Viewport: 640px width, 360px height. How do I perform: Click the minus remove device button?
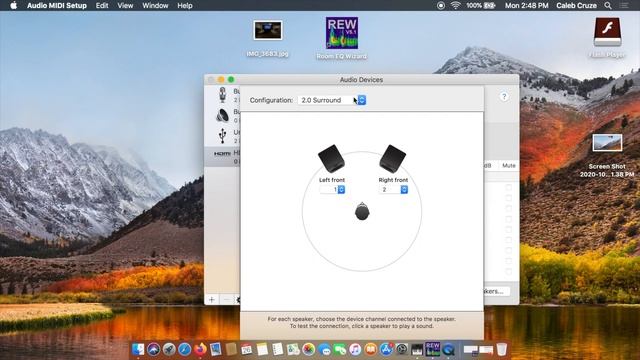[227, 300]
